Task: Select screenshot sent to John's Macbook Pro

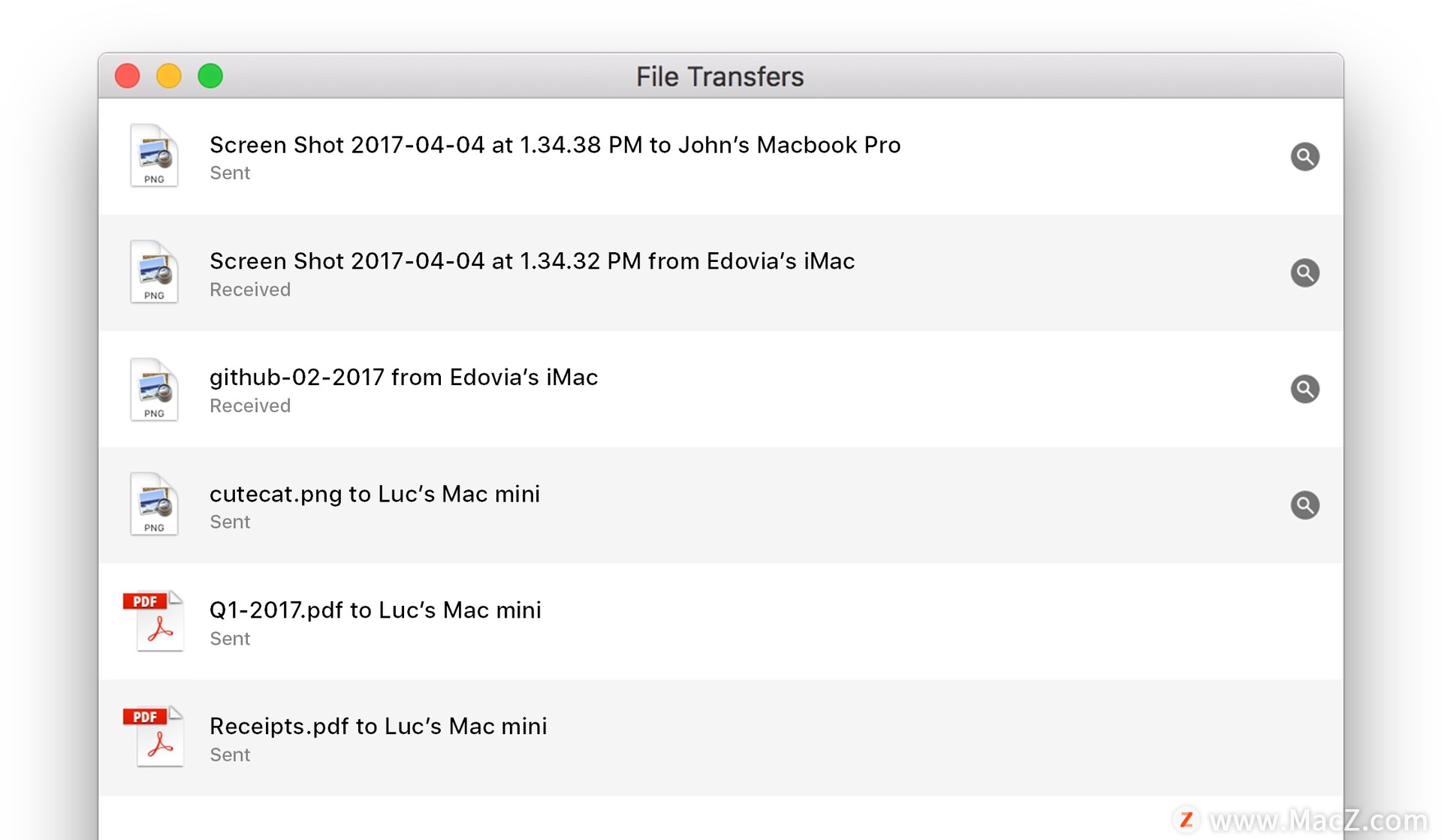Action: (x=720, y=156)
